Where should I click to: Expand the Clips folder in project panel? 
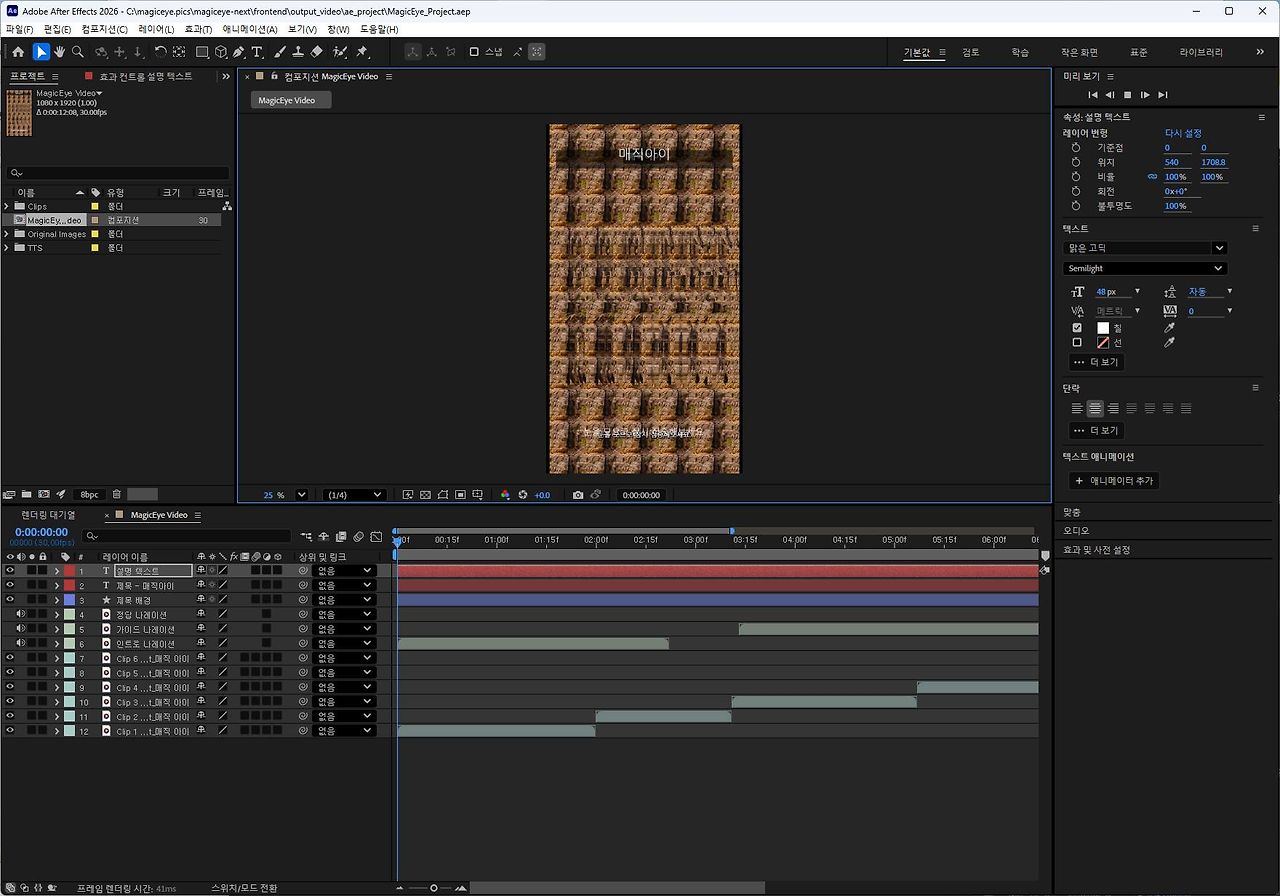point(7,207)
